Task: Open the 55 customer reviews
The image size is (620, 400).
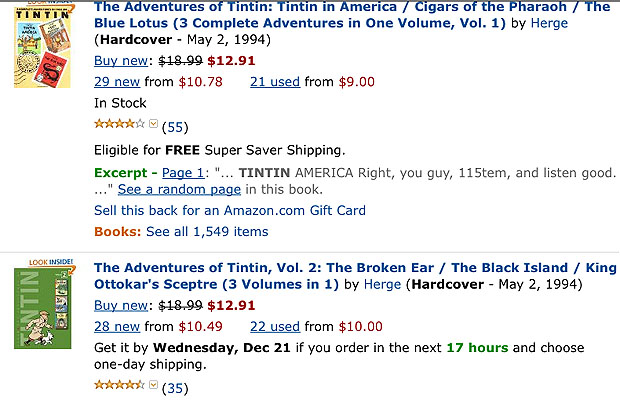Action: 175,127
